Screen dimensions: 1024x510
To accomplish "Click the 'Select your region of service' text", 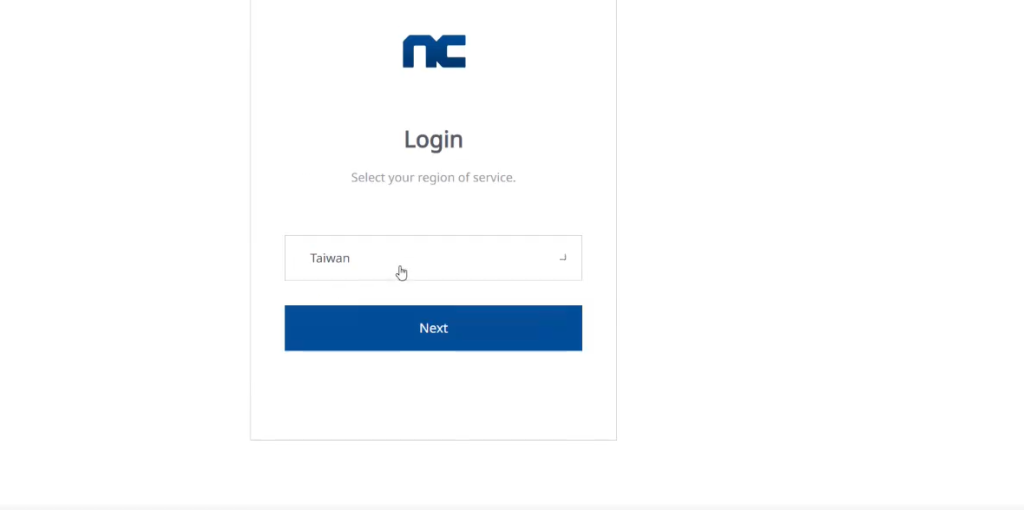I will pos(433,178).
